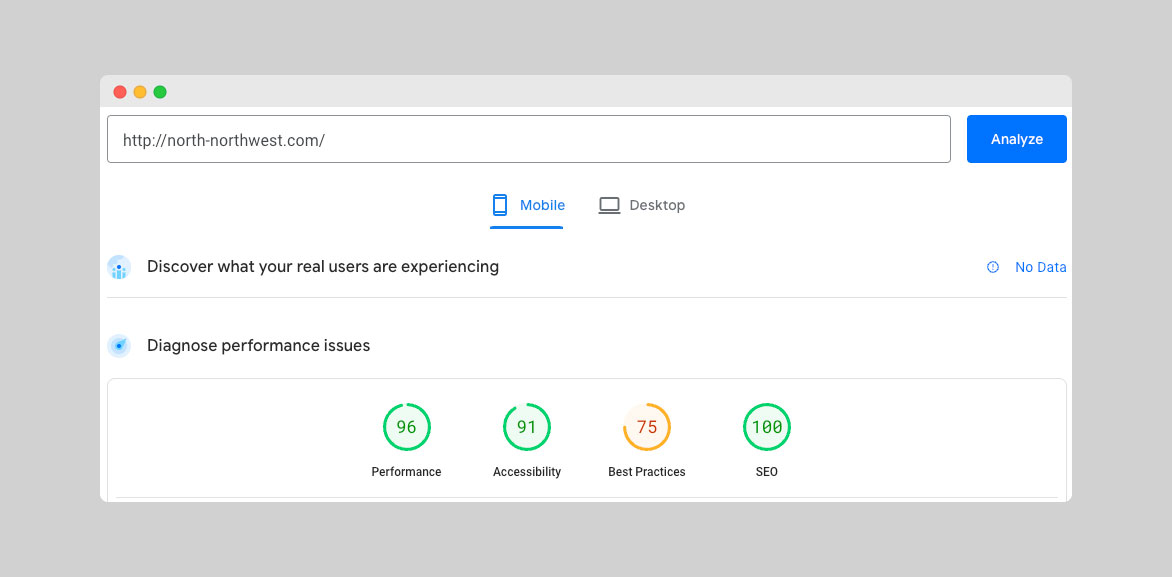
Task: Click the Diagnose performance issues heading
Action: click(x=258, y=346)
